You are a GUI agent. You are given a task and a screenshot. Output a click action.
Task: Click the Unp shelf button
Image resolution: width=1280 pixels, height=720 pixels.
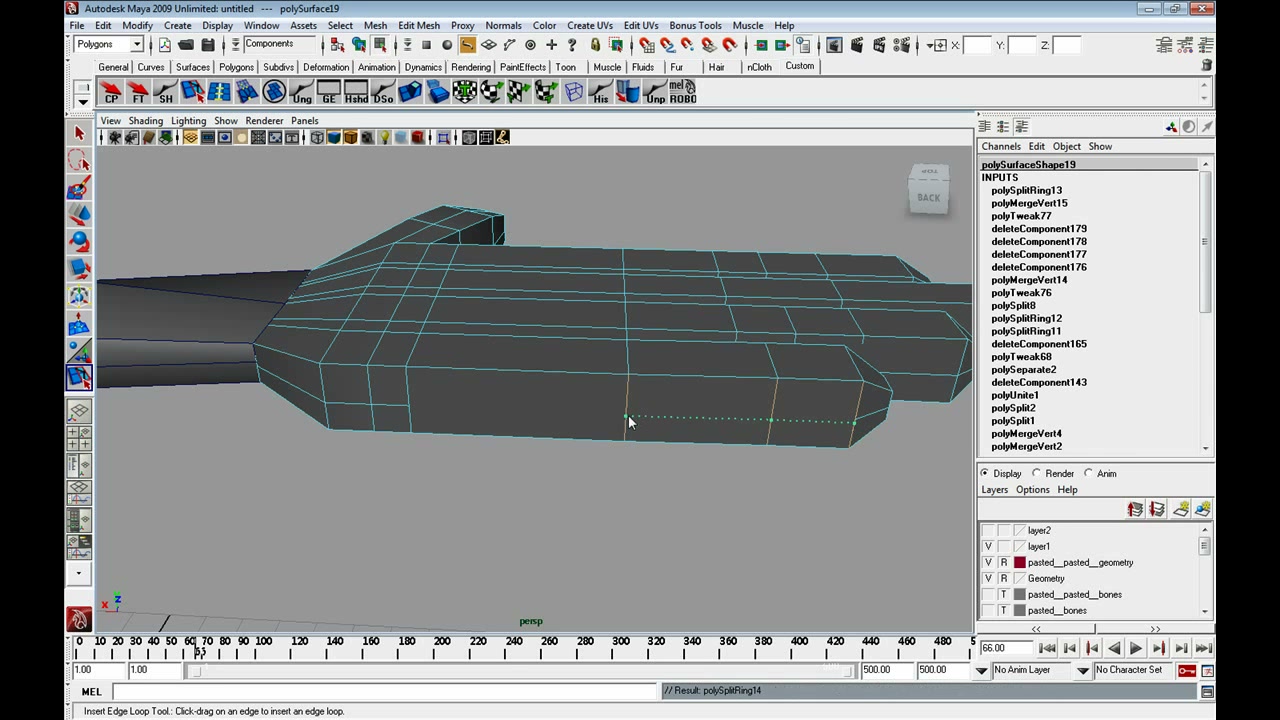point(655,93)
